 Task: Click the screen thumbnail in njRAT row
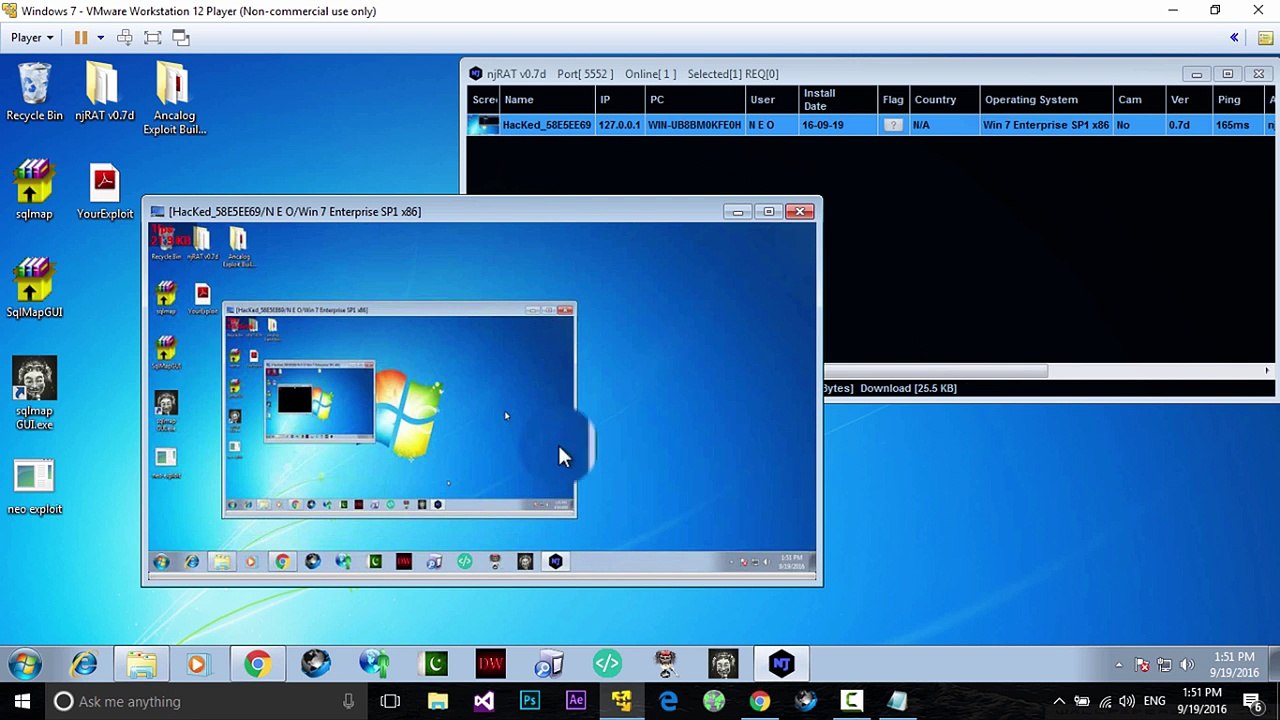[x=483, y=125]
